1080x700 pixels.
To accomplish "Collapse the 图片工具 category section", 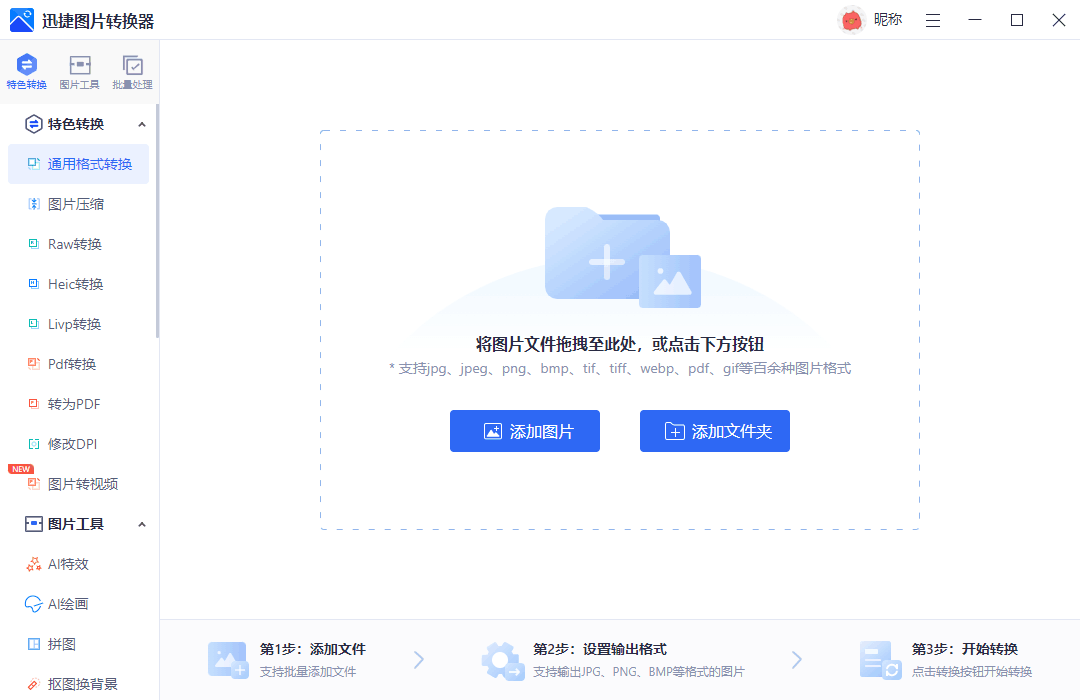I will click(x=141, y=523).
